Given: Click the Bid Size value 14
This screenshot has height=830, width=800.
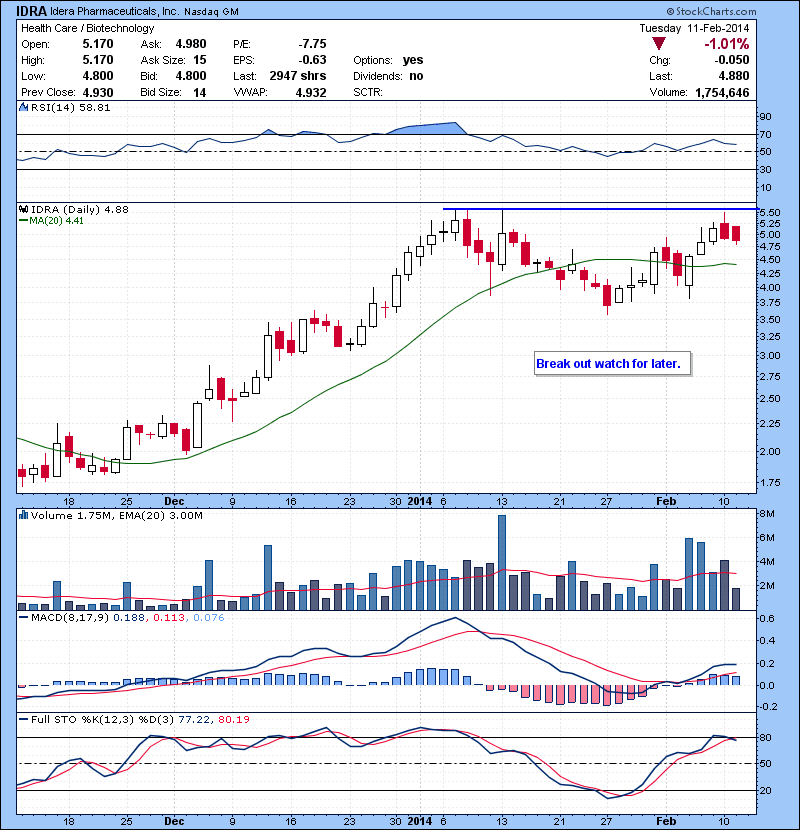Looking at the screenshot, I should click(200, 93).
